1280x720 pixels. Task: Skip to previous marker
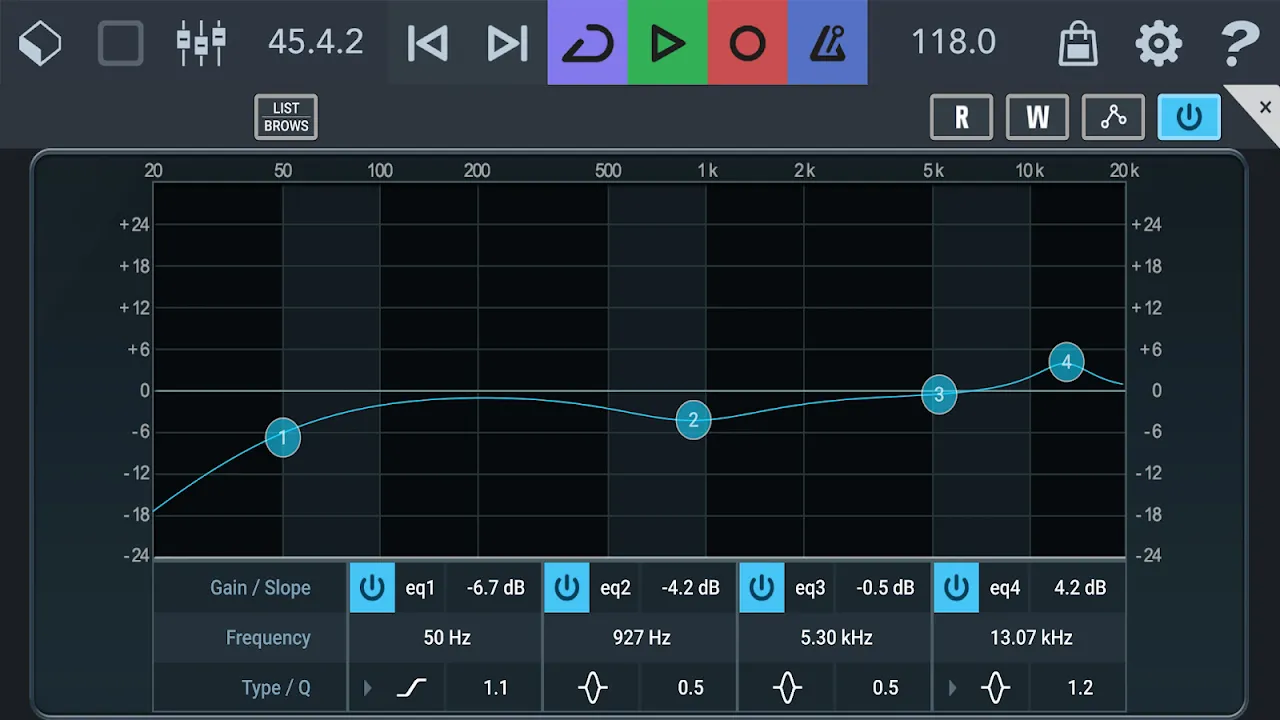pos(428,43)
